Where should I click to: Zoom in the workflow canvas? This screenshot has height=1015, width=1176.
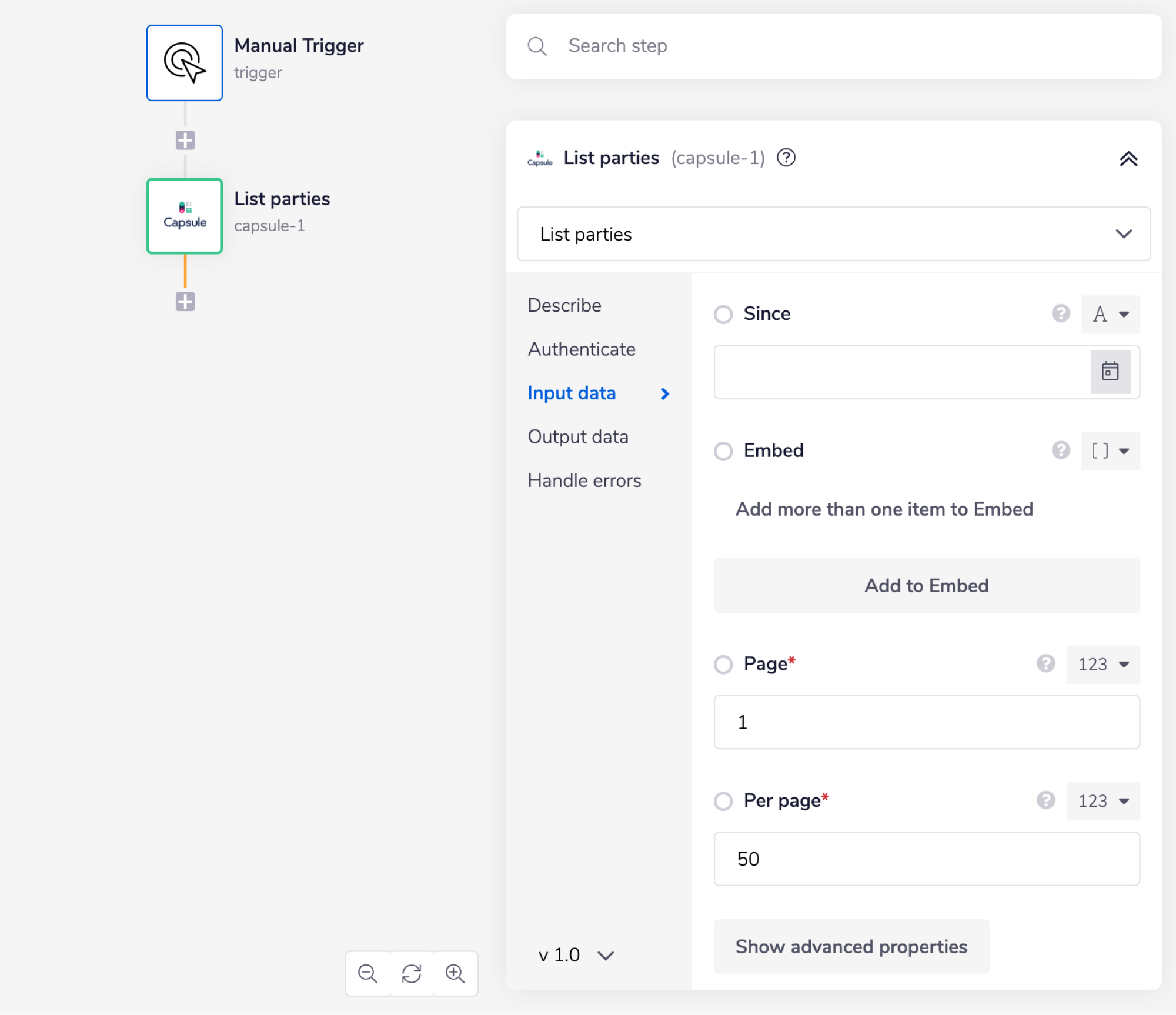pyautogui.click(x=455, y=973)
